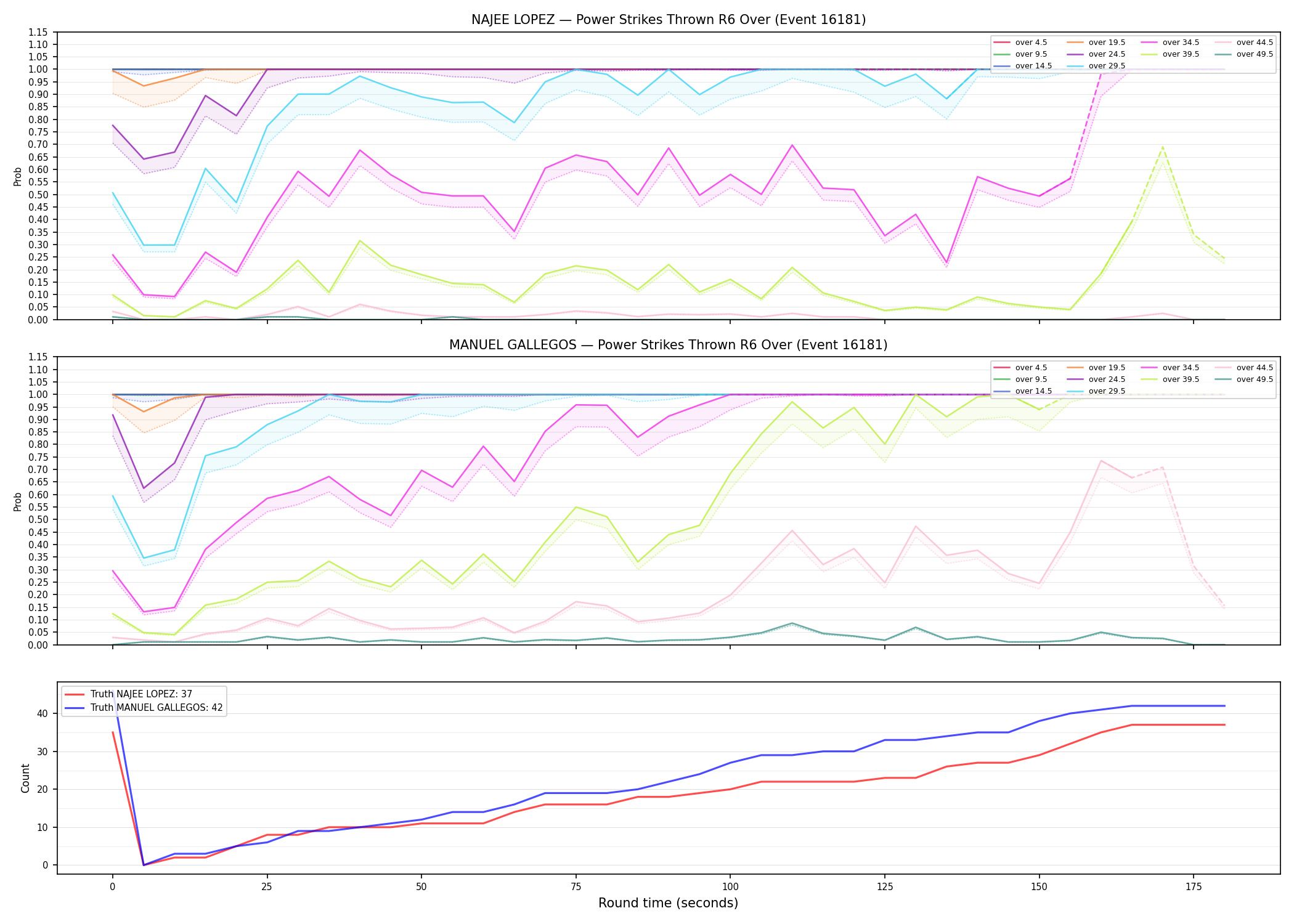1294x924 pixels.
Task: Click x-axis tick label '175'
Action: coord(1194,887)
